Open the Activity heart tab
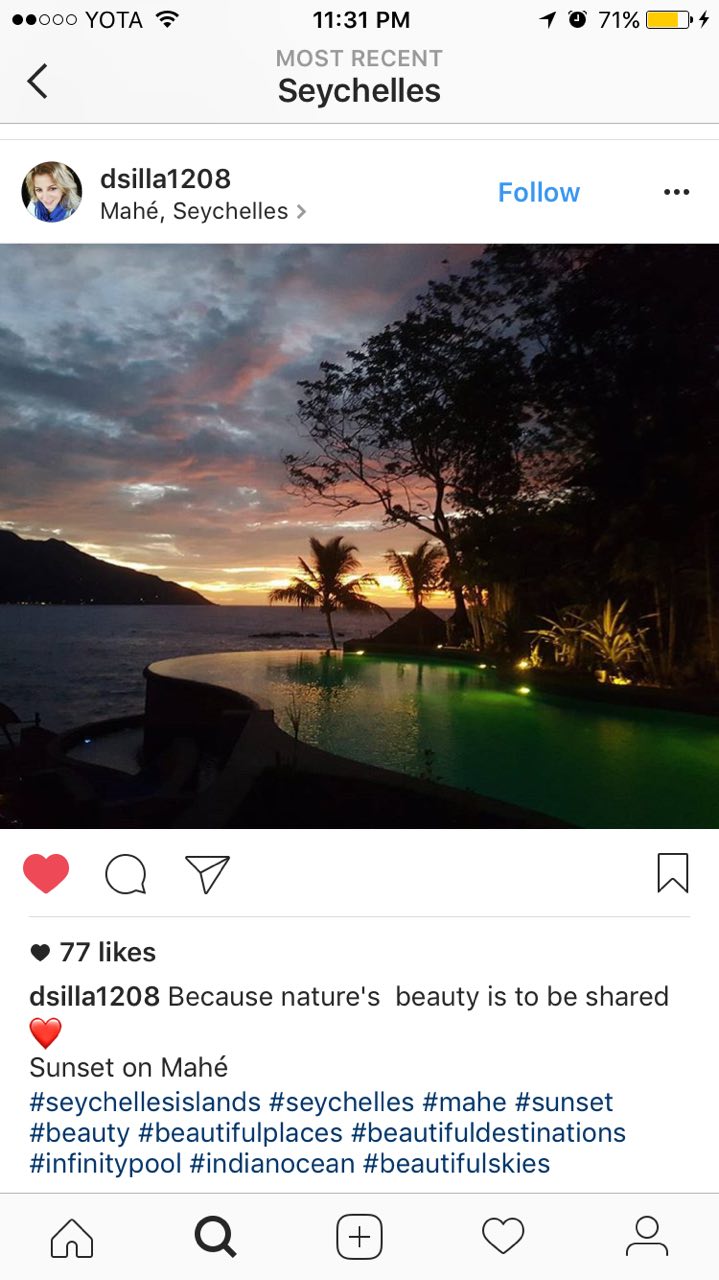The height and width of the screenshot is (1280, 719). coord(503,1237)
